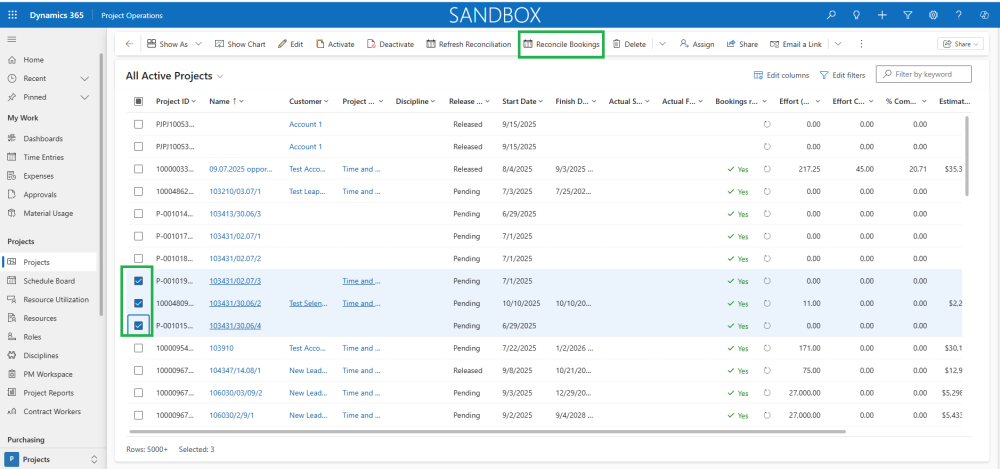The width and height of the screenshot is (1000, 469).
Task: Click the grid vertical scrollbar
Action: 967,156
